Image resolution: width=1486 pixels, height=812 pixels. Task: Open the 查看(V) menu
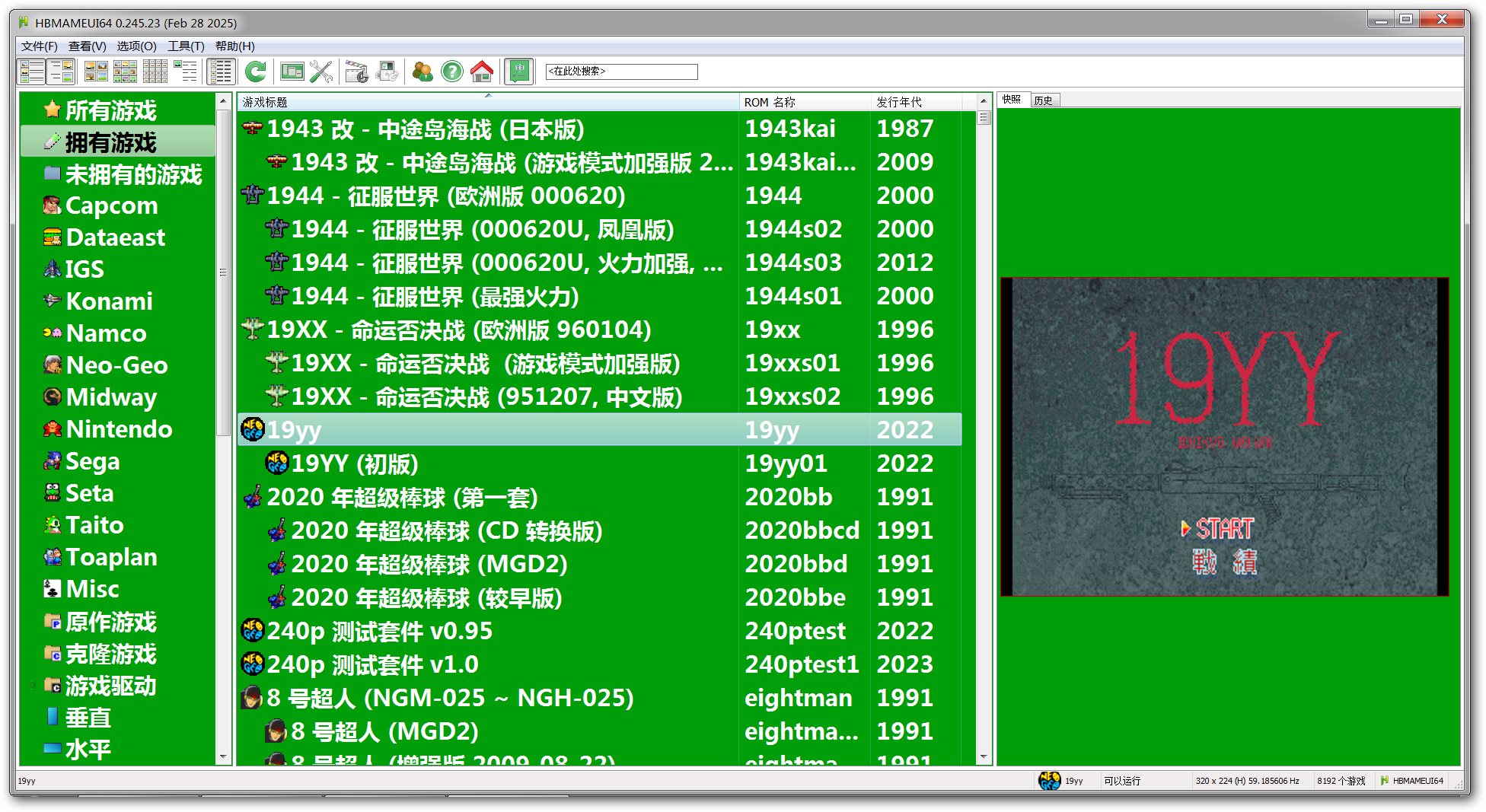(x=88, y=46)
